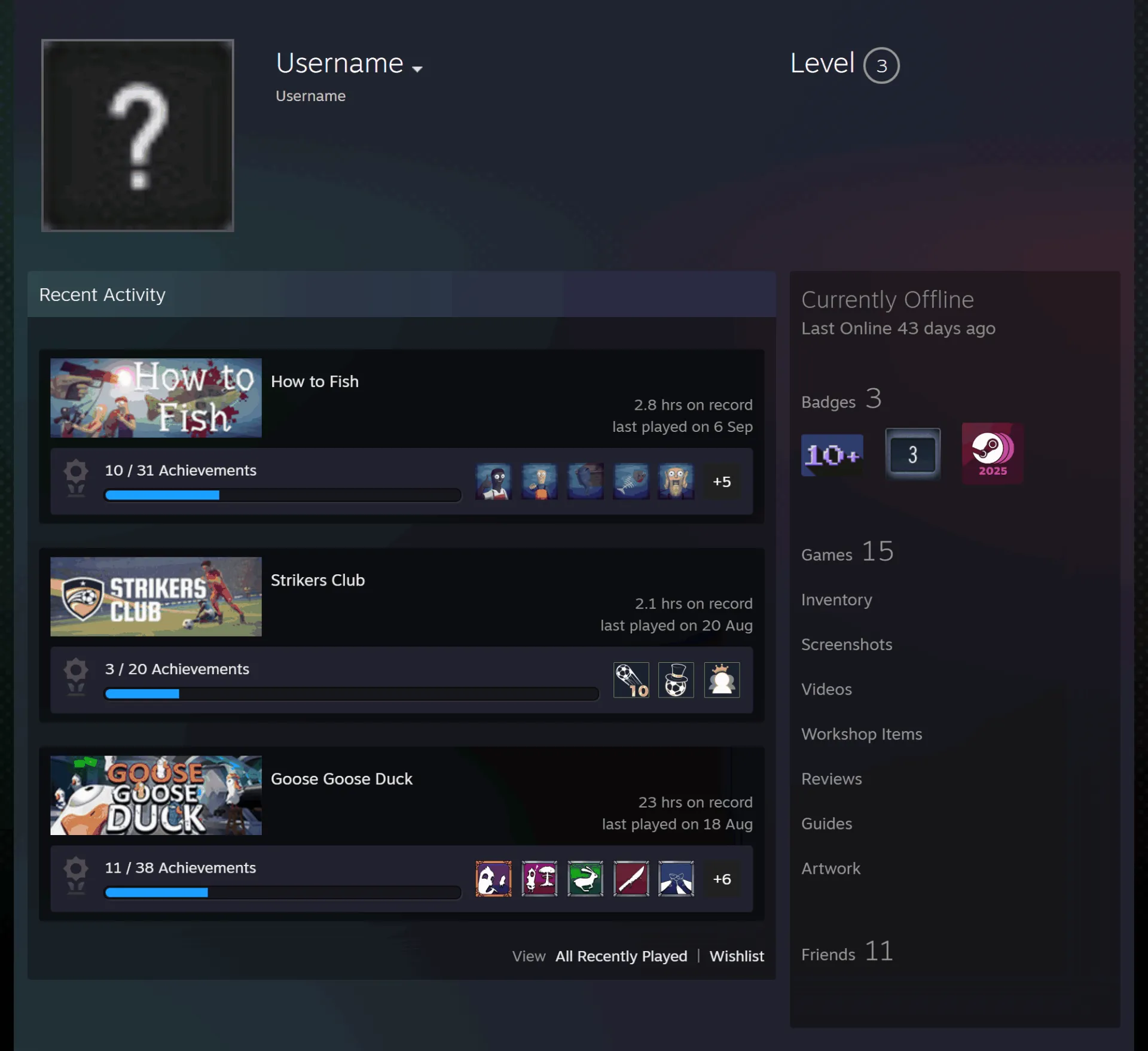Open the How to Fish game banner
This screenshot has width=1148, height=1051.
coord(156,398)
